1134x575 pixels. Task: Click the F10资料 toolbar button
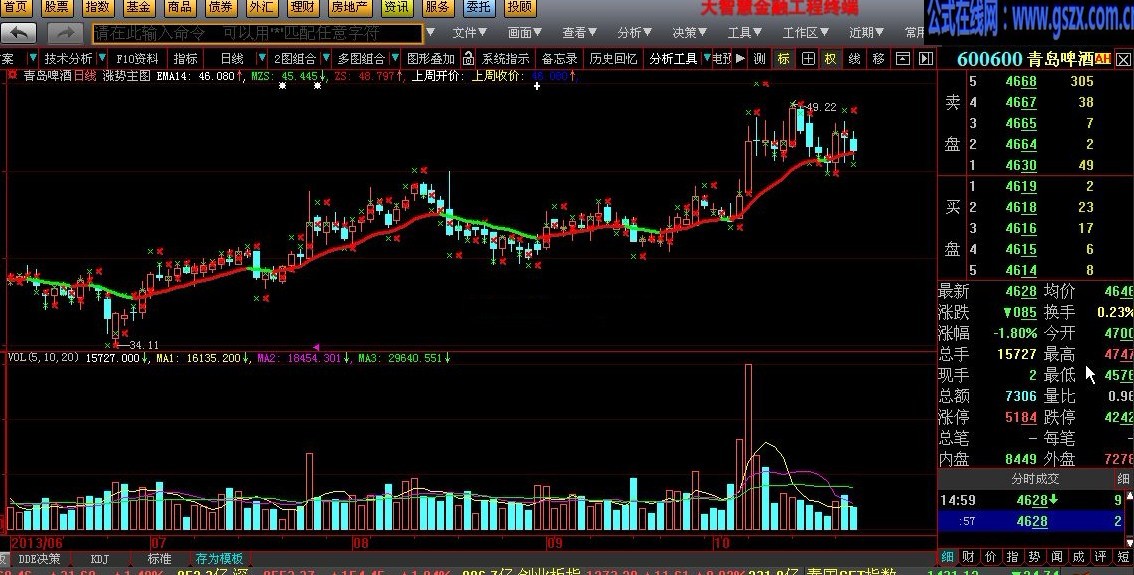pos(137,59)
